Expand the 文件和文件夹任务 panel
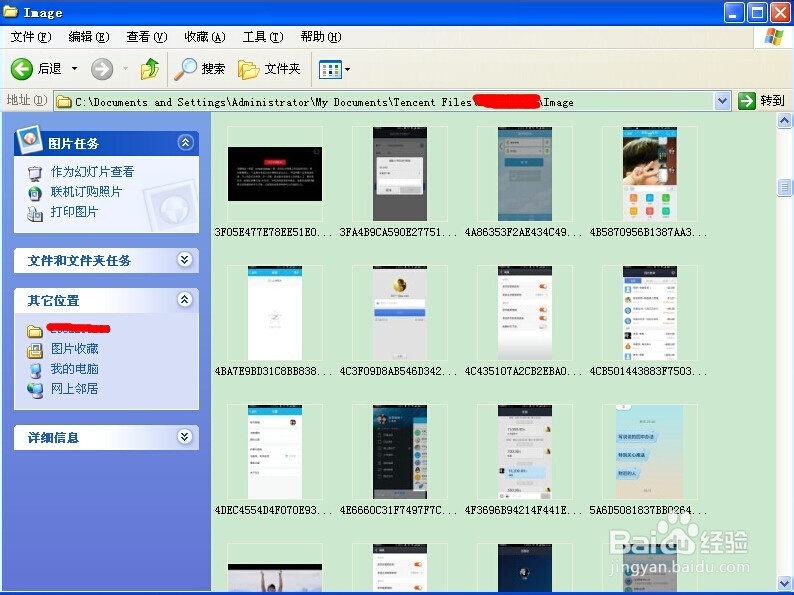Image resolution: width=794 pixels, height=595 pixels. [185, 260]
